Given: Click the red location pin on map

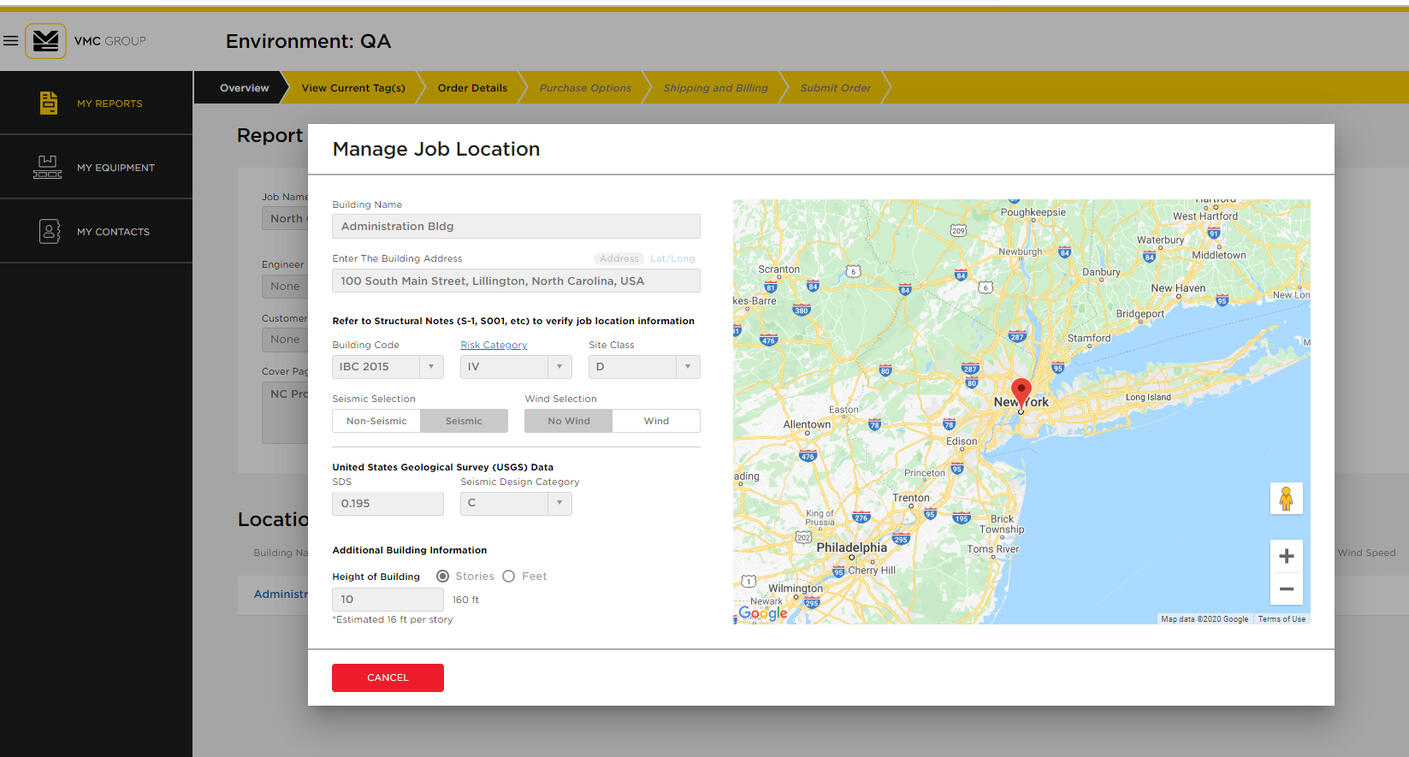Looking at the screenshot, I should [x=1020, y=391].
